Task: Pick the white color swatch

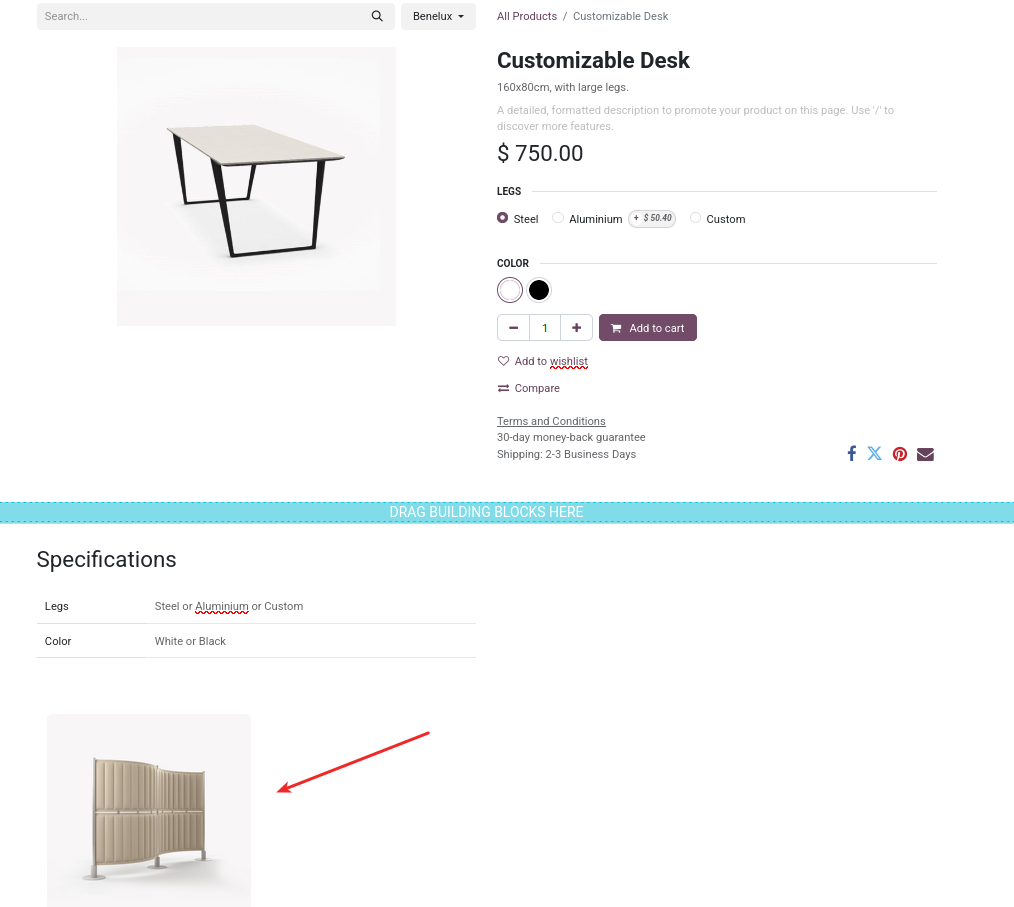Action: point(510,290)
